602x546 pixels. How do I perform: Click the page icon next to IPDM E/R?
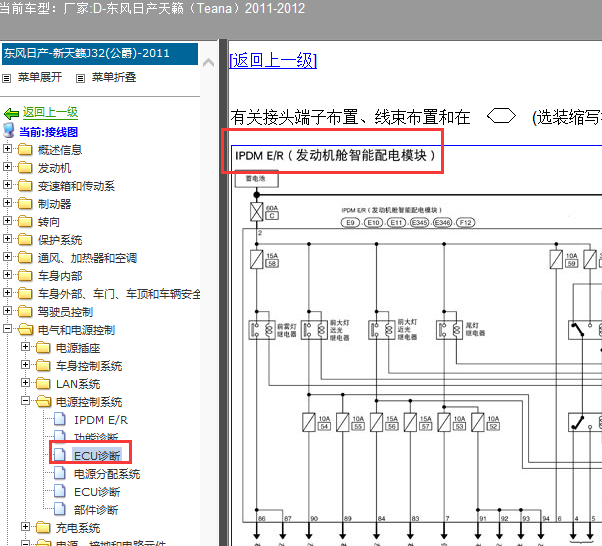(60, 419)
